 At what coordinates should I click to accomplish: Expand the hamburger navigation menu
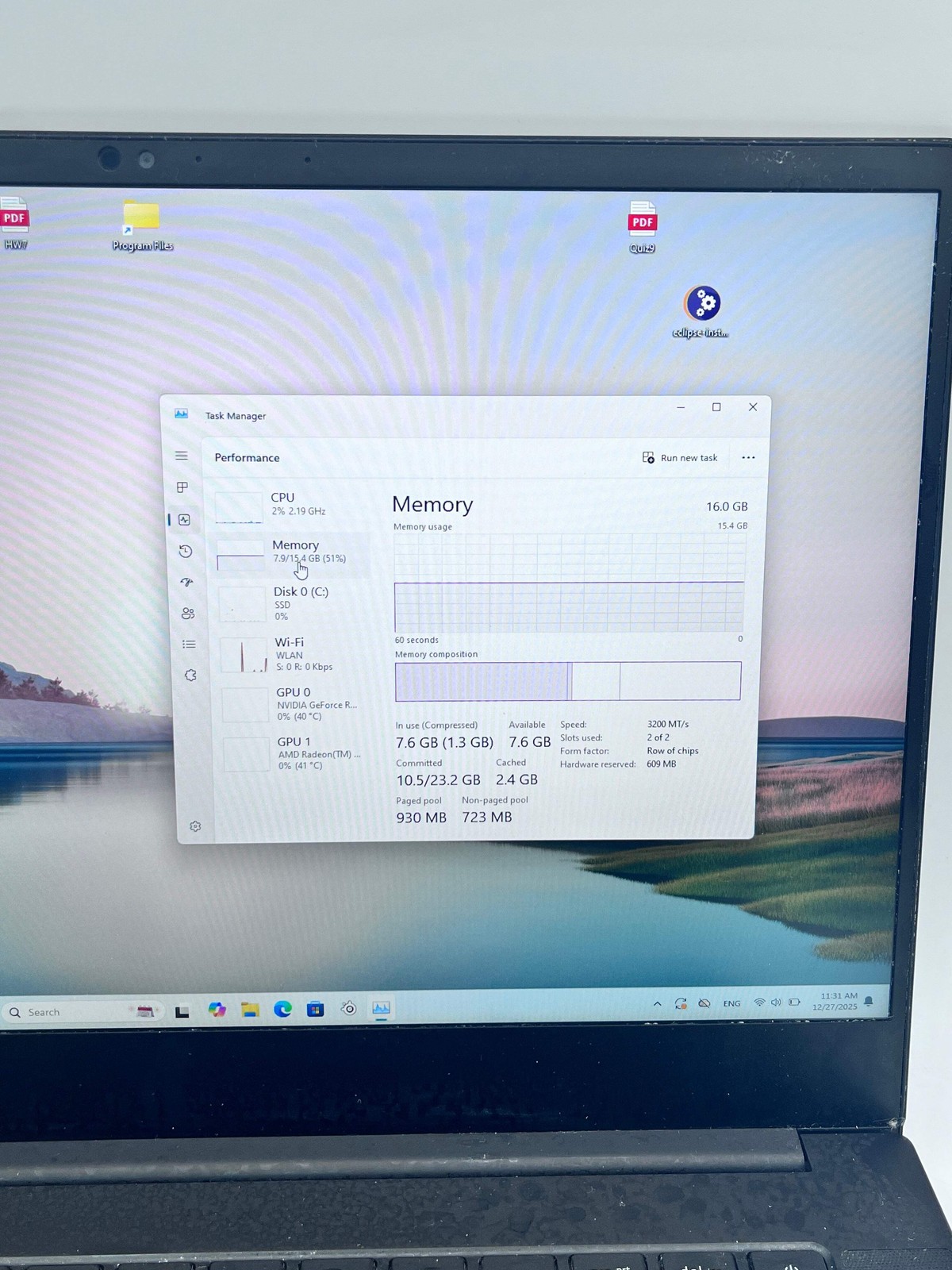click(182, 456)
